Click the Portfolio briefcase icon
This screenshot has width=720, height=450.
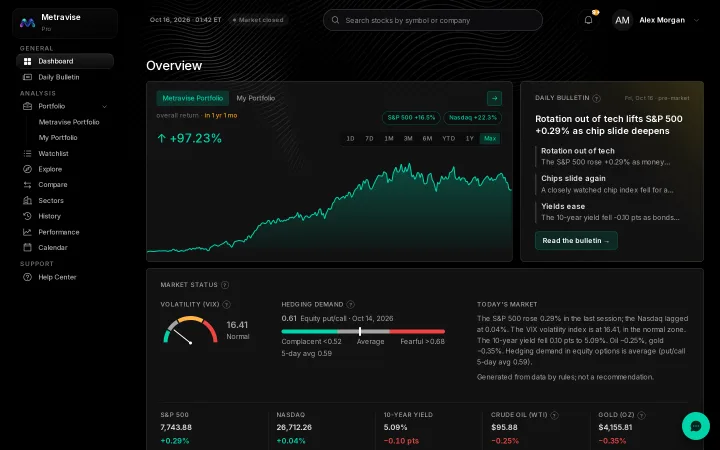pos(28,106)
